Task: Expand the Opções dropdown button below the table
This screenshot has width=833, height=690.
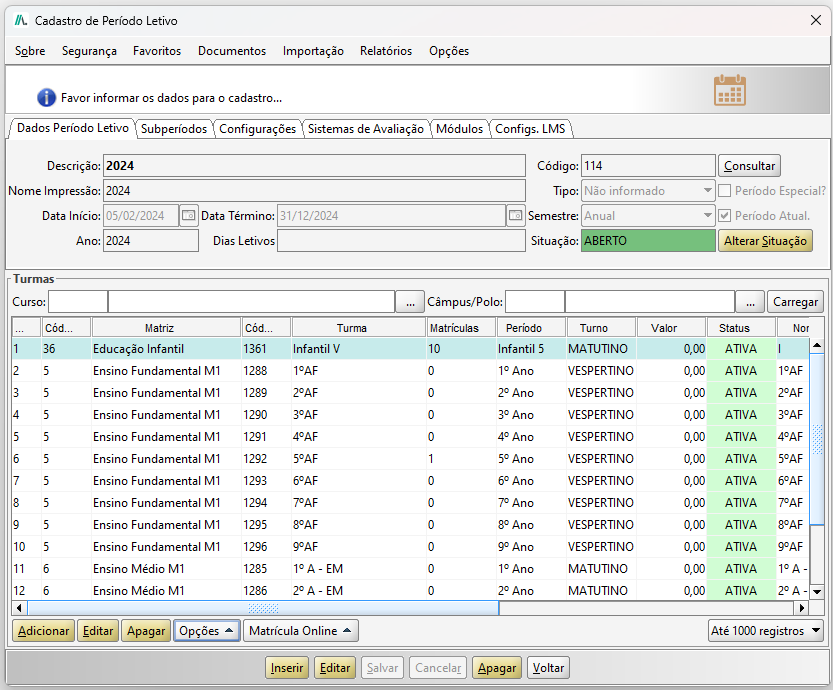Action: pyautogui.click(x=206, y=631)
